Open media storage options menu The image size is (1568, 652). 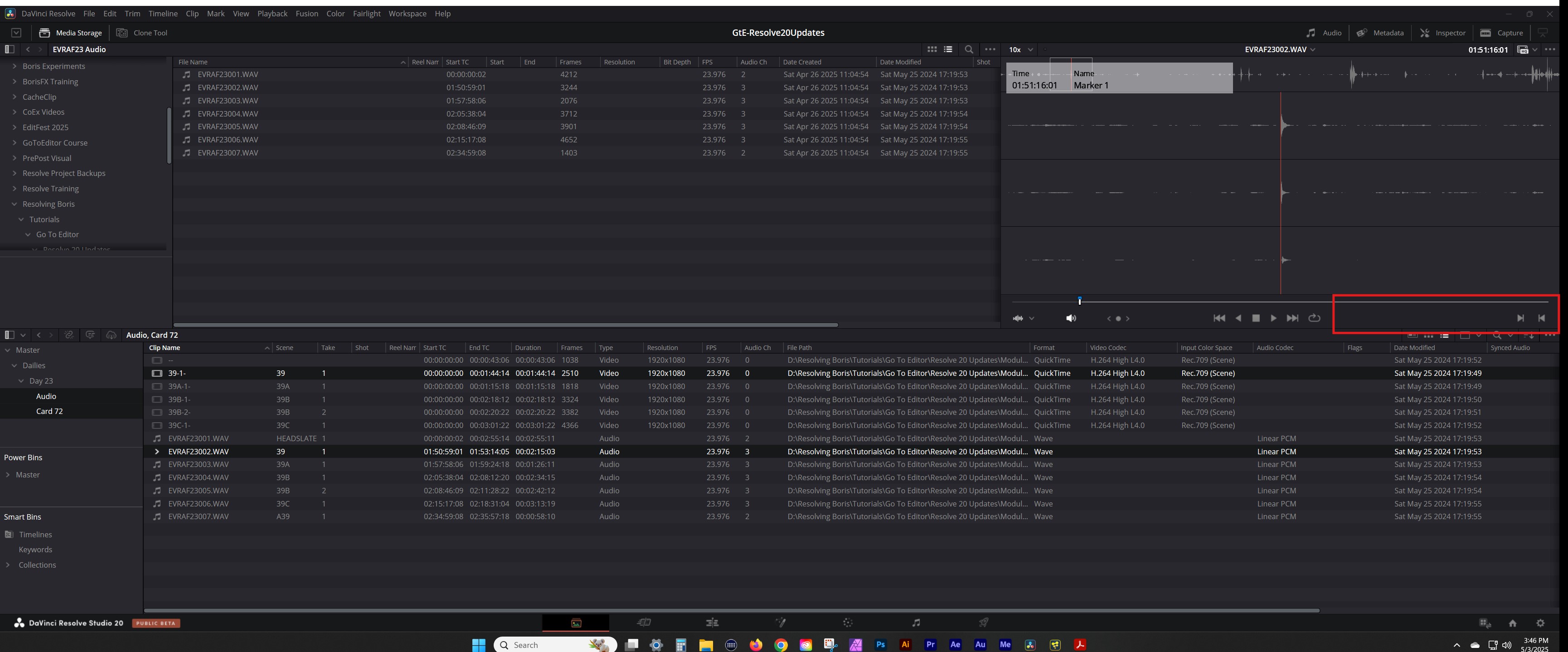point(990,49)
